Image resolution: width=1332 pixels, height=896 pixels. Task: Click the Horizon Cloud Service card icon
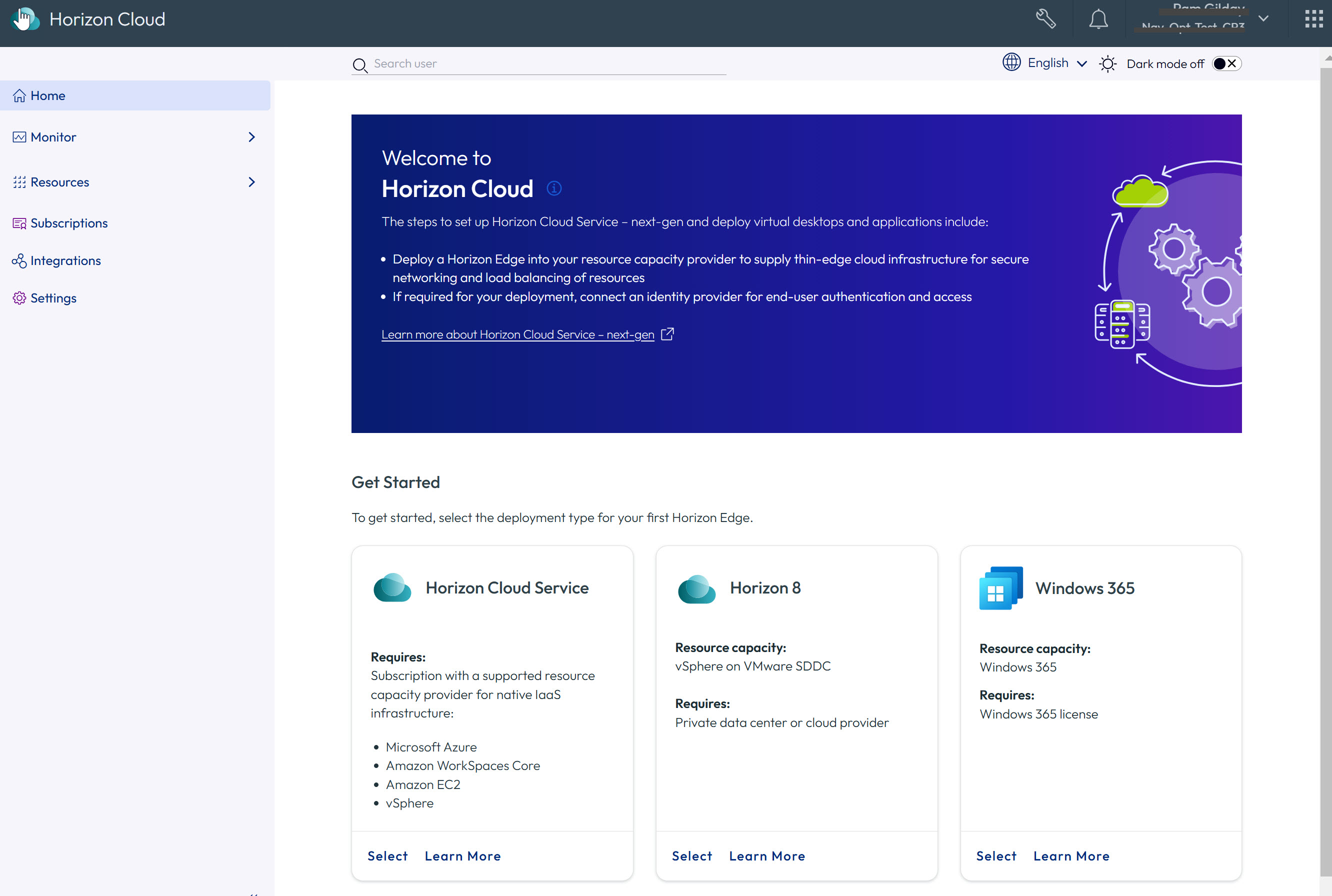pos(392,587)
